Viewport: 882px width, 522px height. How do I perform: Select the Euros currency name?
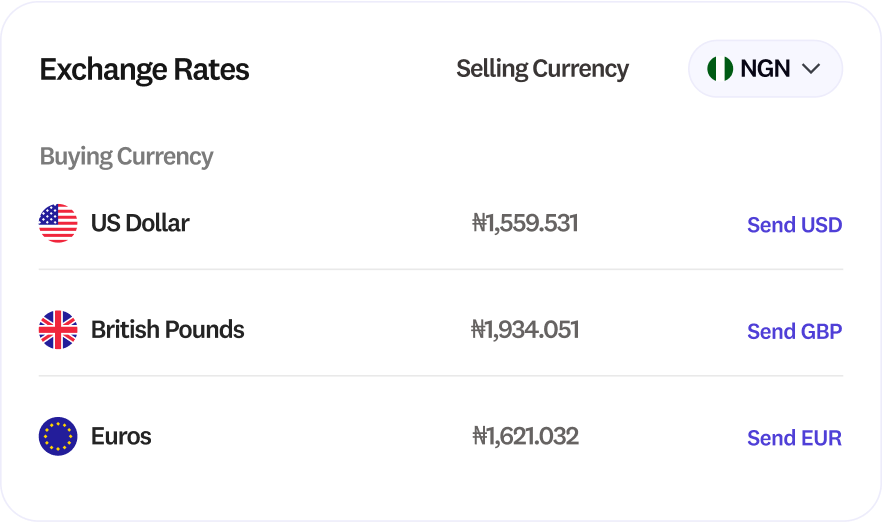click(x=121, y=437)
